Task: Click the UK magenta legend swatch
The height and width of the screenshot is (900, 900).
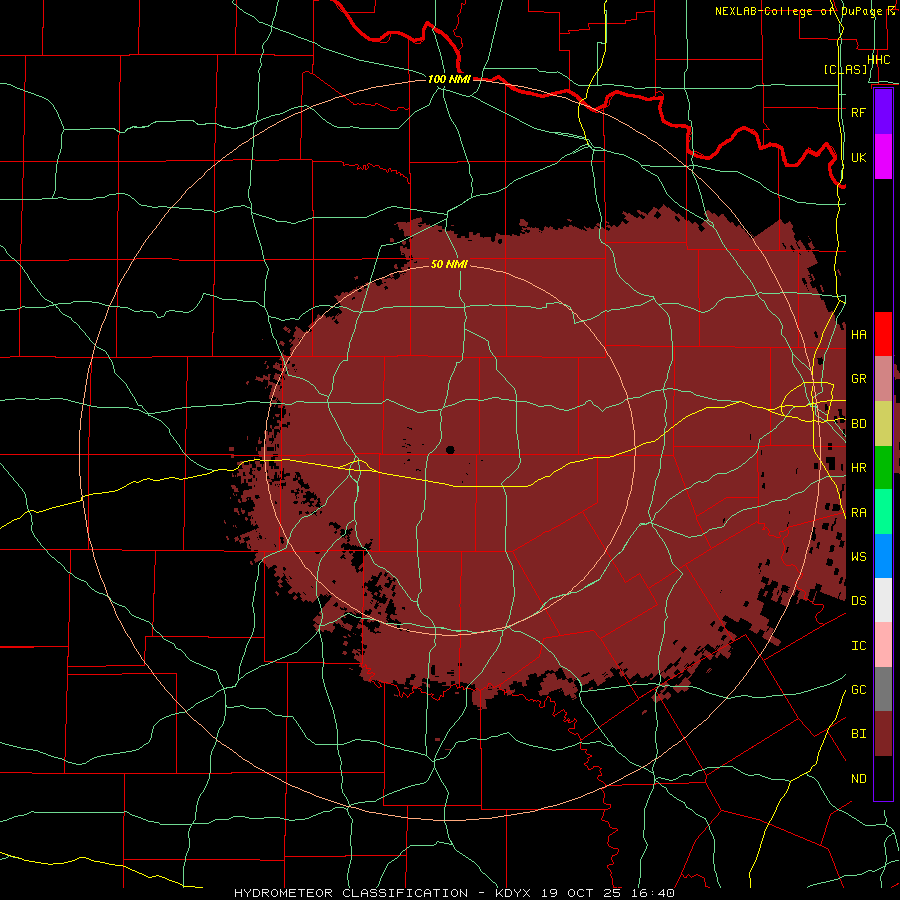Action: (883, 156)
